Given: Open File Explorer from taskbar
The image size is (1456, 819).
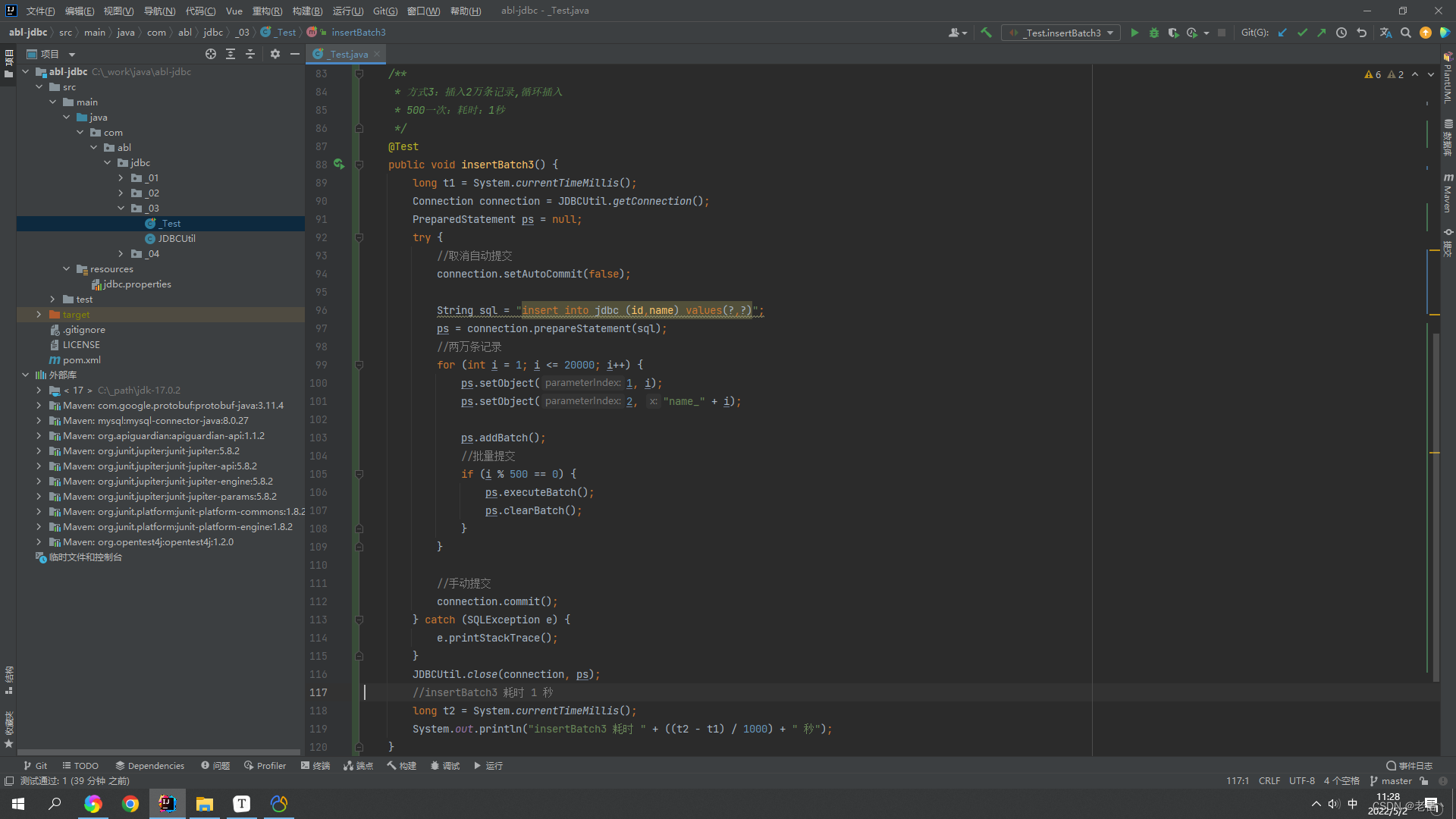Looking at the screenshot, I should [204, 804].
